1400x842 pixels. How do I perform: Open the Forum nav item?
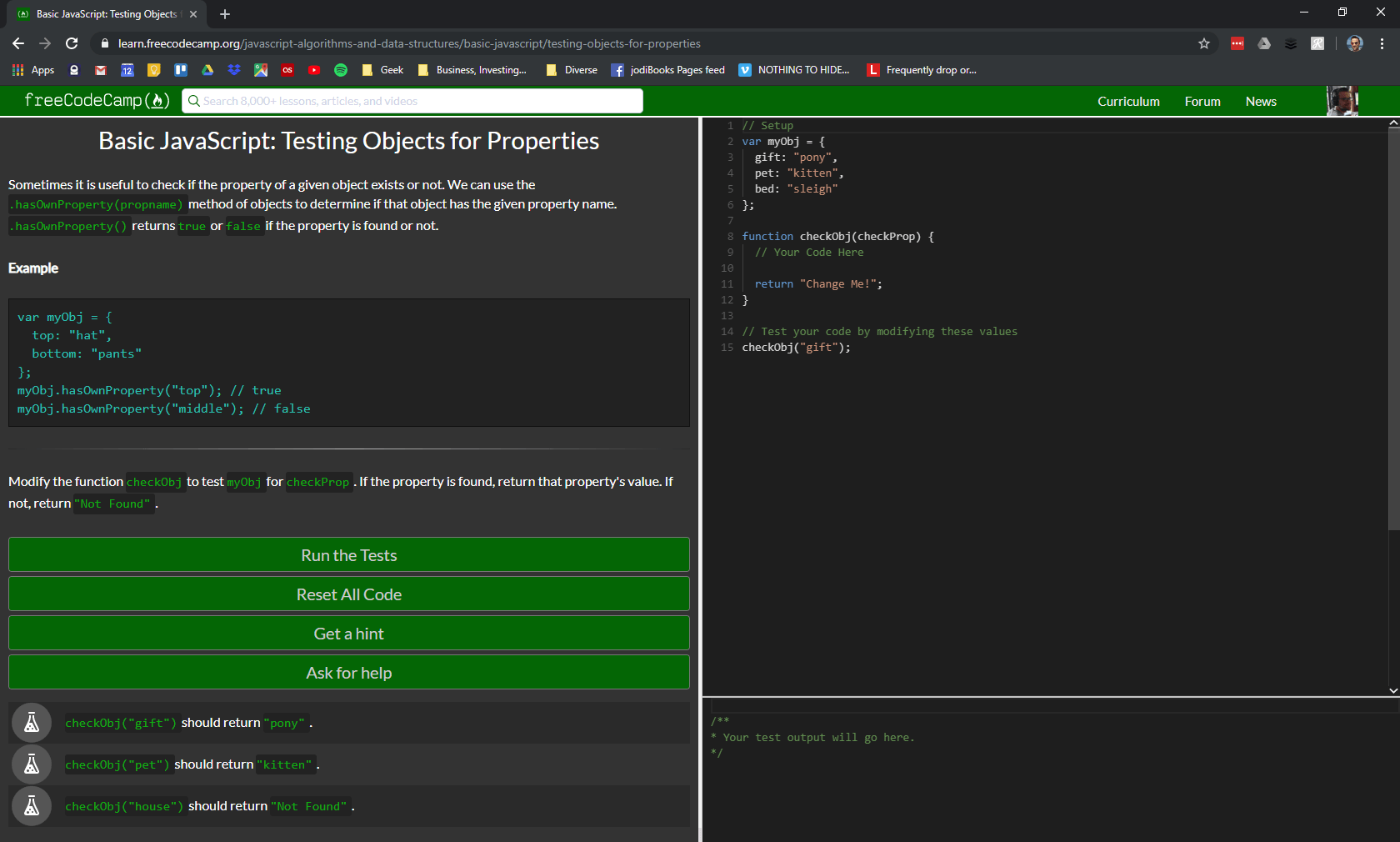1202,101
